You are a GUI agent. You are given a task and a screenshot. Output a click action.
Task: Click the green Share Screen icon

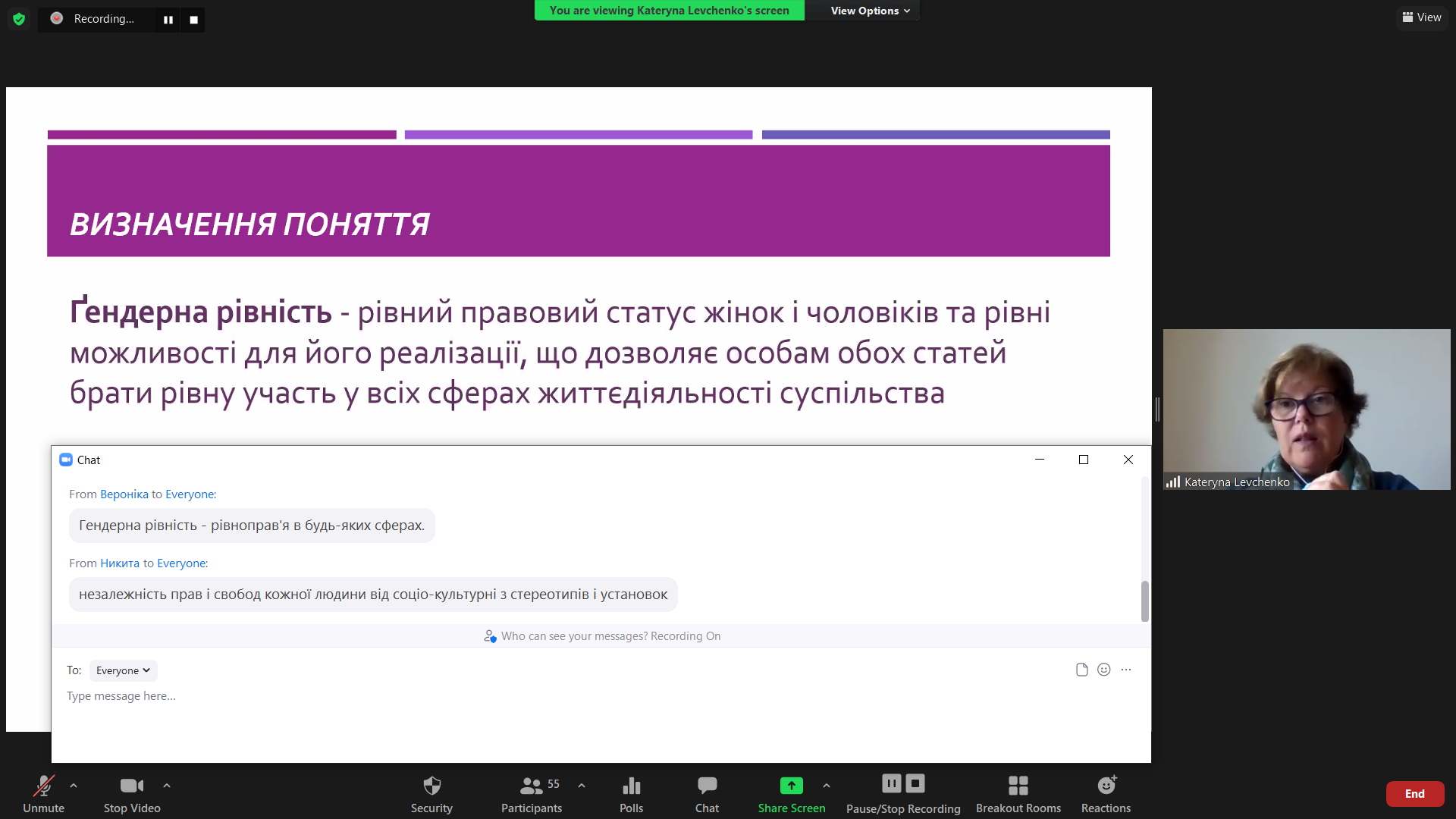(791, 786)
